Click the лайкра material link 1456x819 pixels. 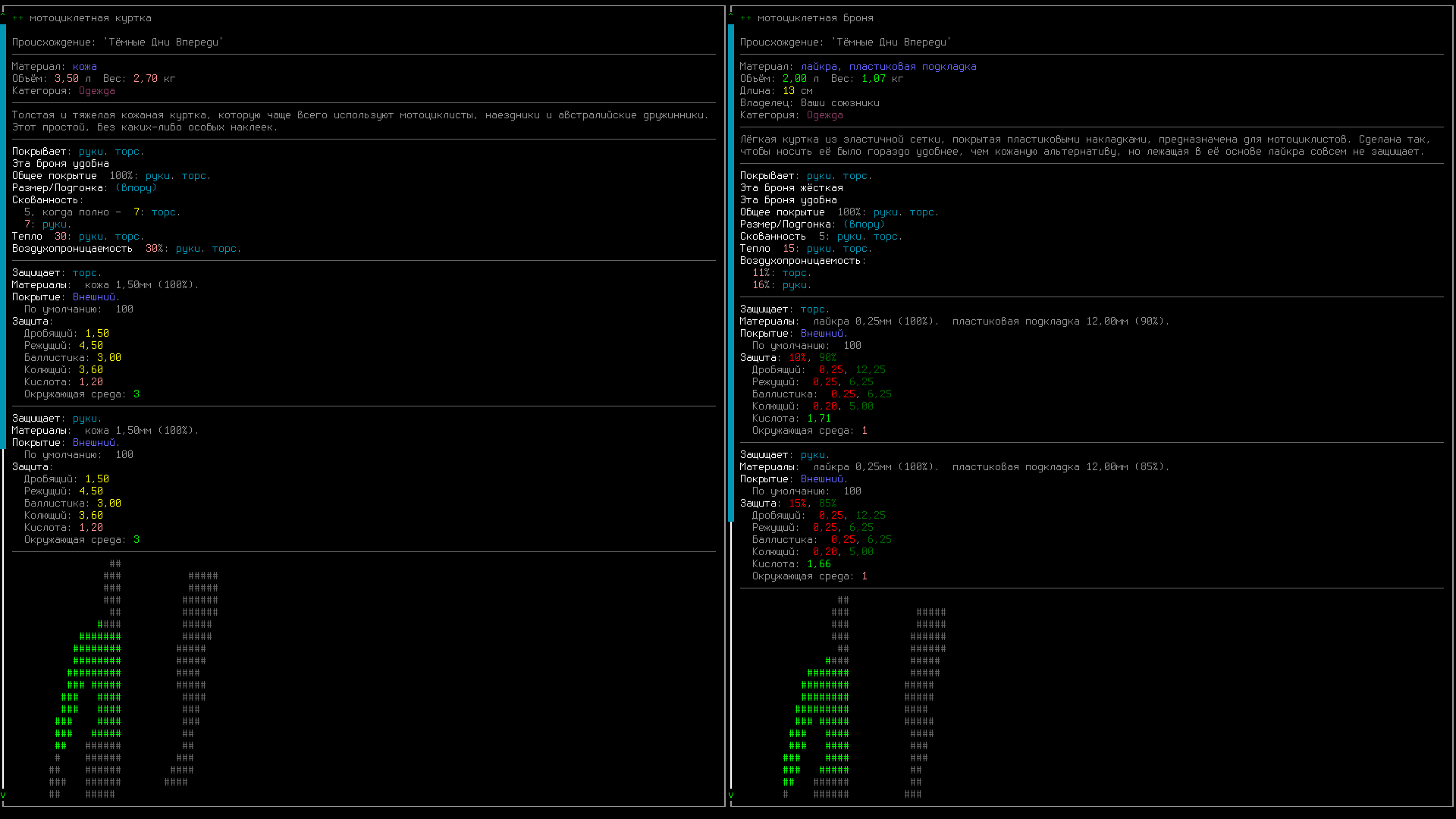[818, 67]
